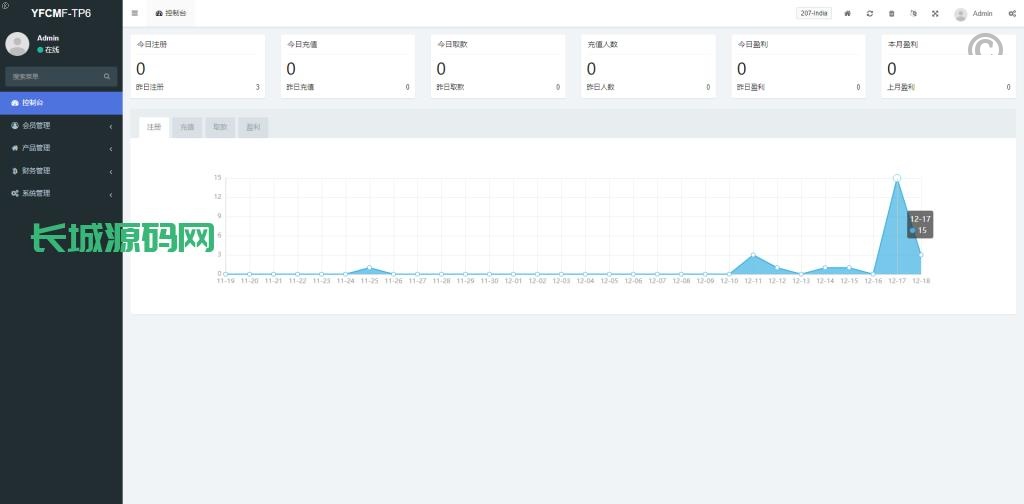
Task: Click the YFCMF-TP6 logo title
Action: [61, 13]
